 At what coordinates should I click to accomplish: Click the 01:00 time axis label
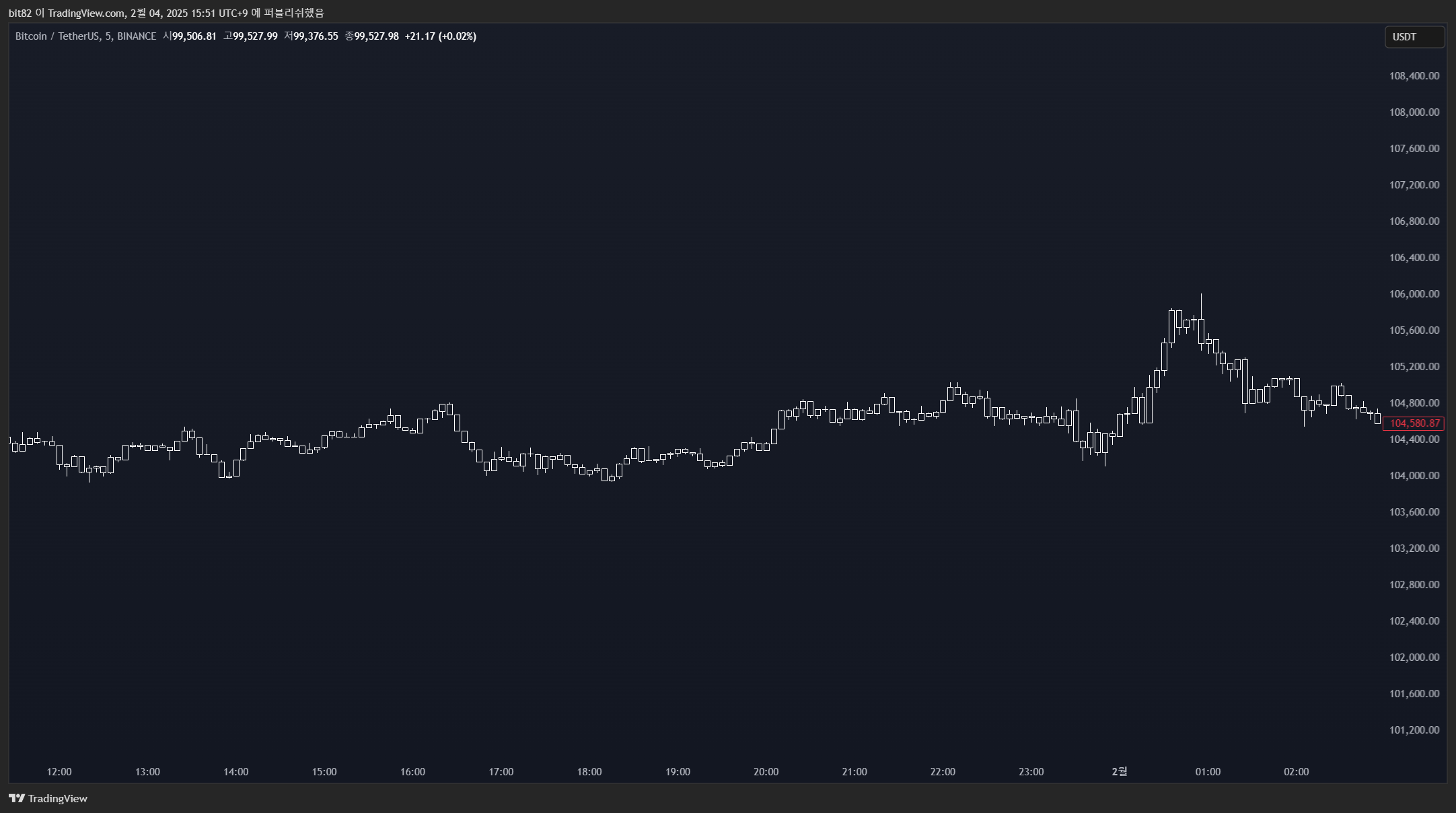[x=1208, y=772]
